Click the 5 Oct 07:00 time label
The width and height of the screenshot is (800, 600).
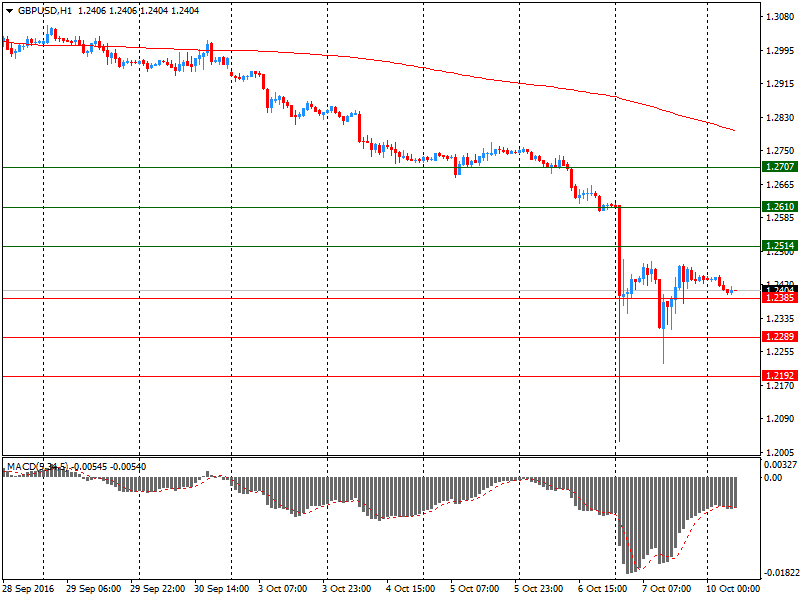tap(474, 588)
